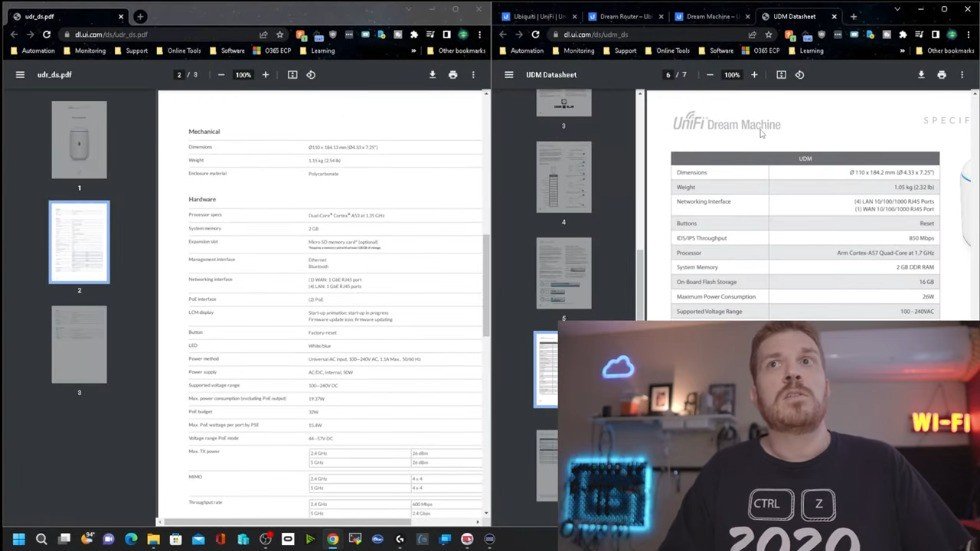Toggle side panel in right browser window
This screenshot has width=980, height=551.
click(935, 35)
